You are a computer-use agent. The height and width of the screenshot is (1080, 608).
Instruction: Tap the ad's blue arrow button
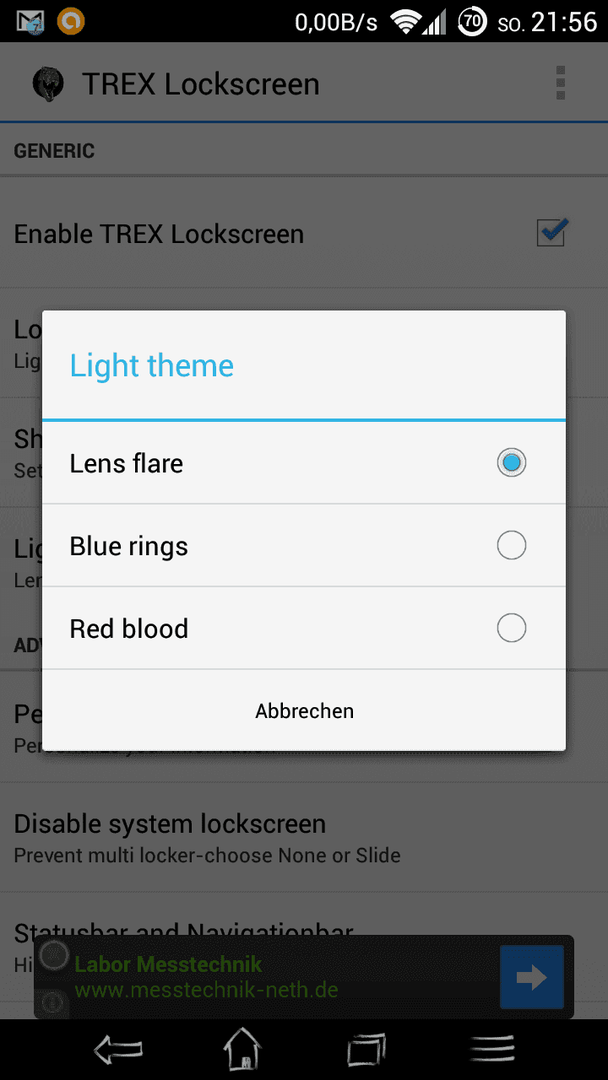pyautogui.click(x=532, y=977)
